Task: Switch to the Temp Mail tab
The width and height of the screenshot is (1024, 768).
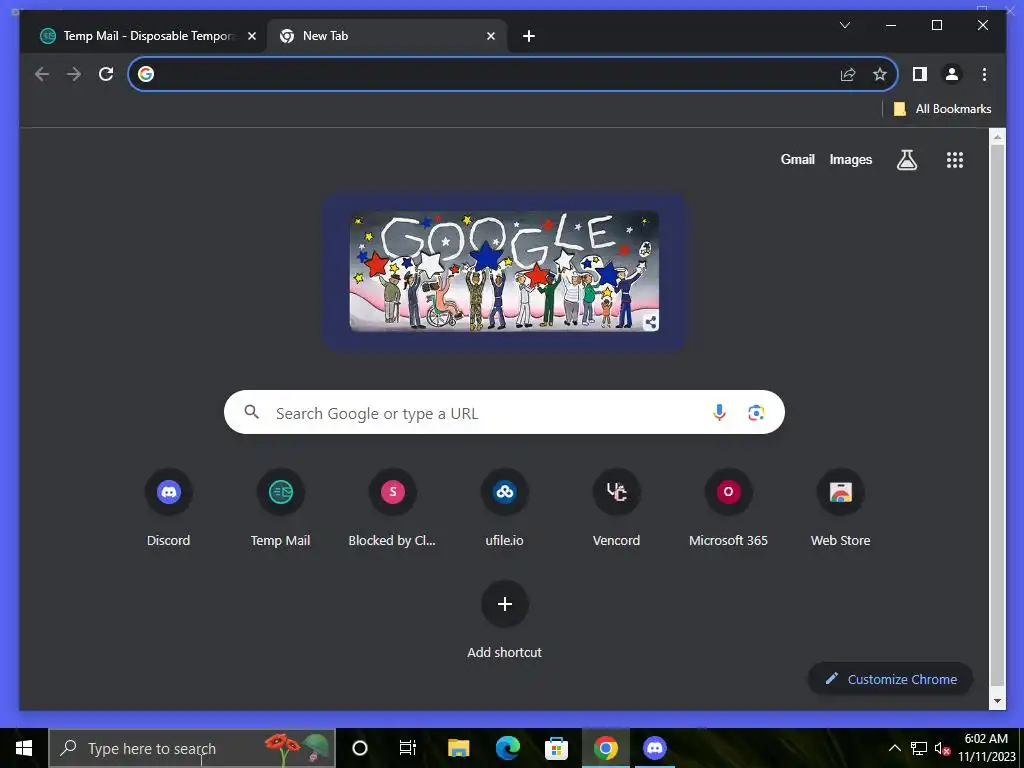Action: click(x=144, y=36)
